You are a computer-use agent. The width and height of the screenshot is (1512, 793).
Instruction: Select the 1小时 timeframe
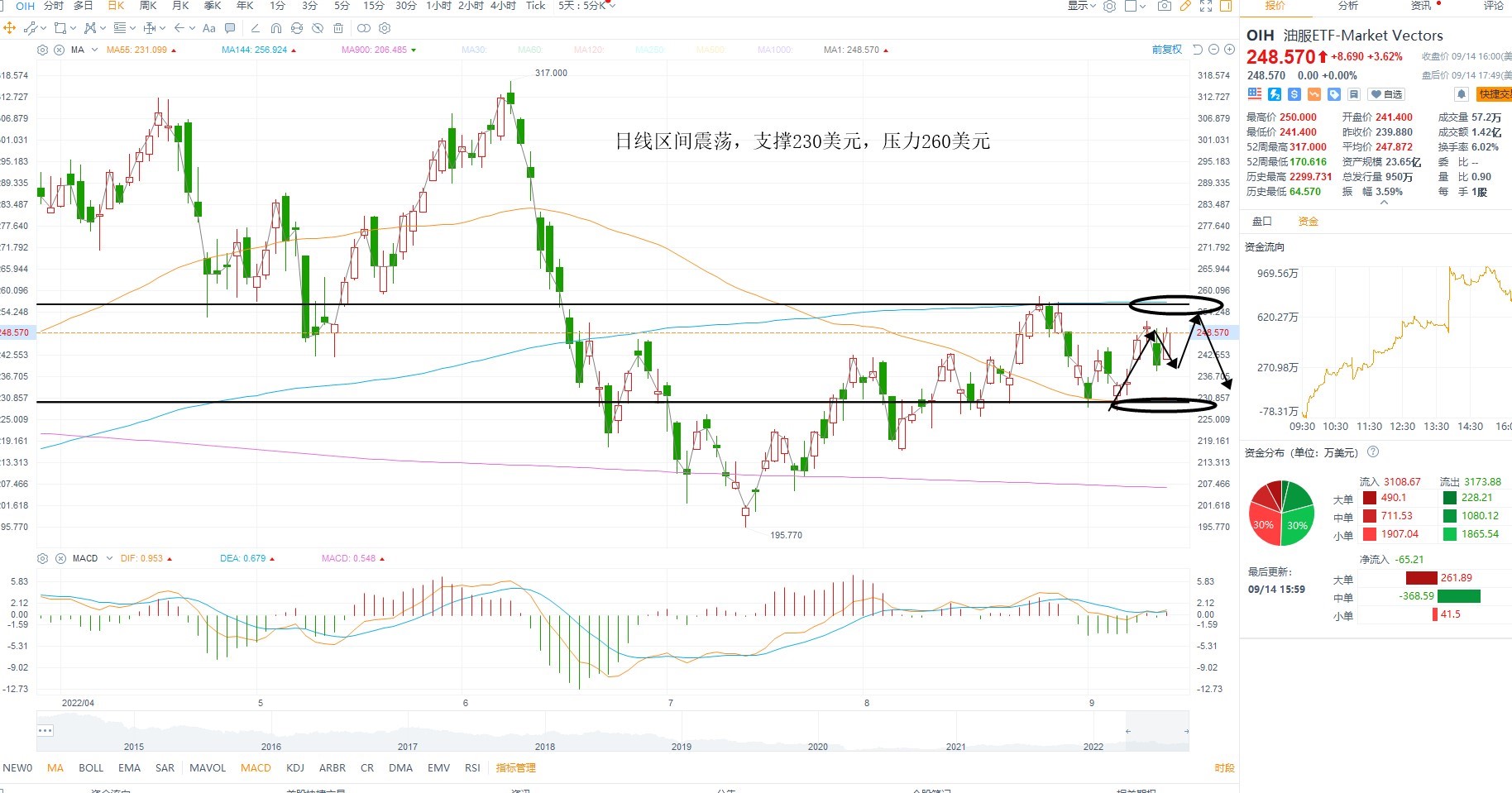(x=439, y=6)
